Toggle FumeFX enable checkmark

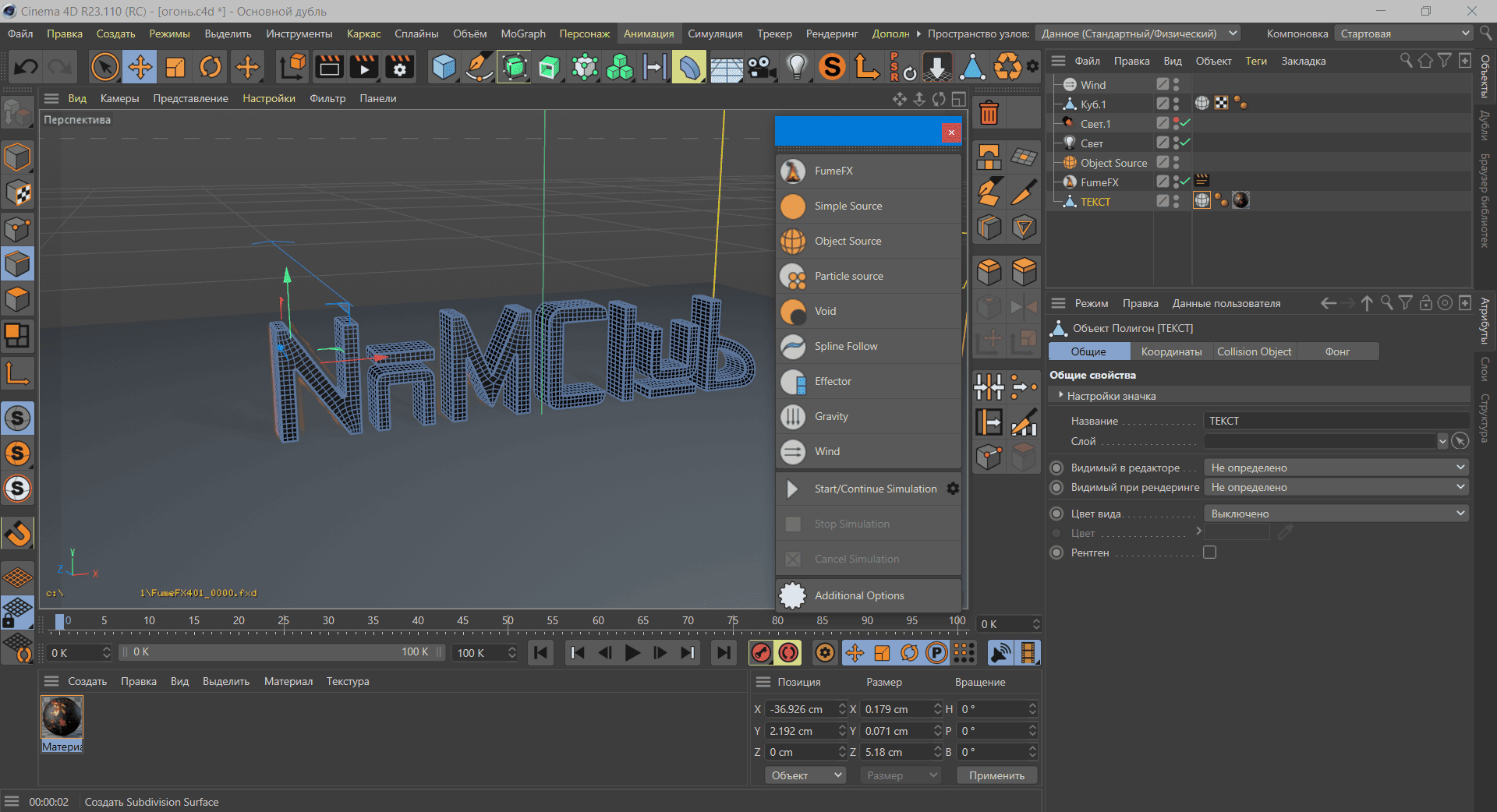[1185, 182]
